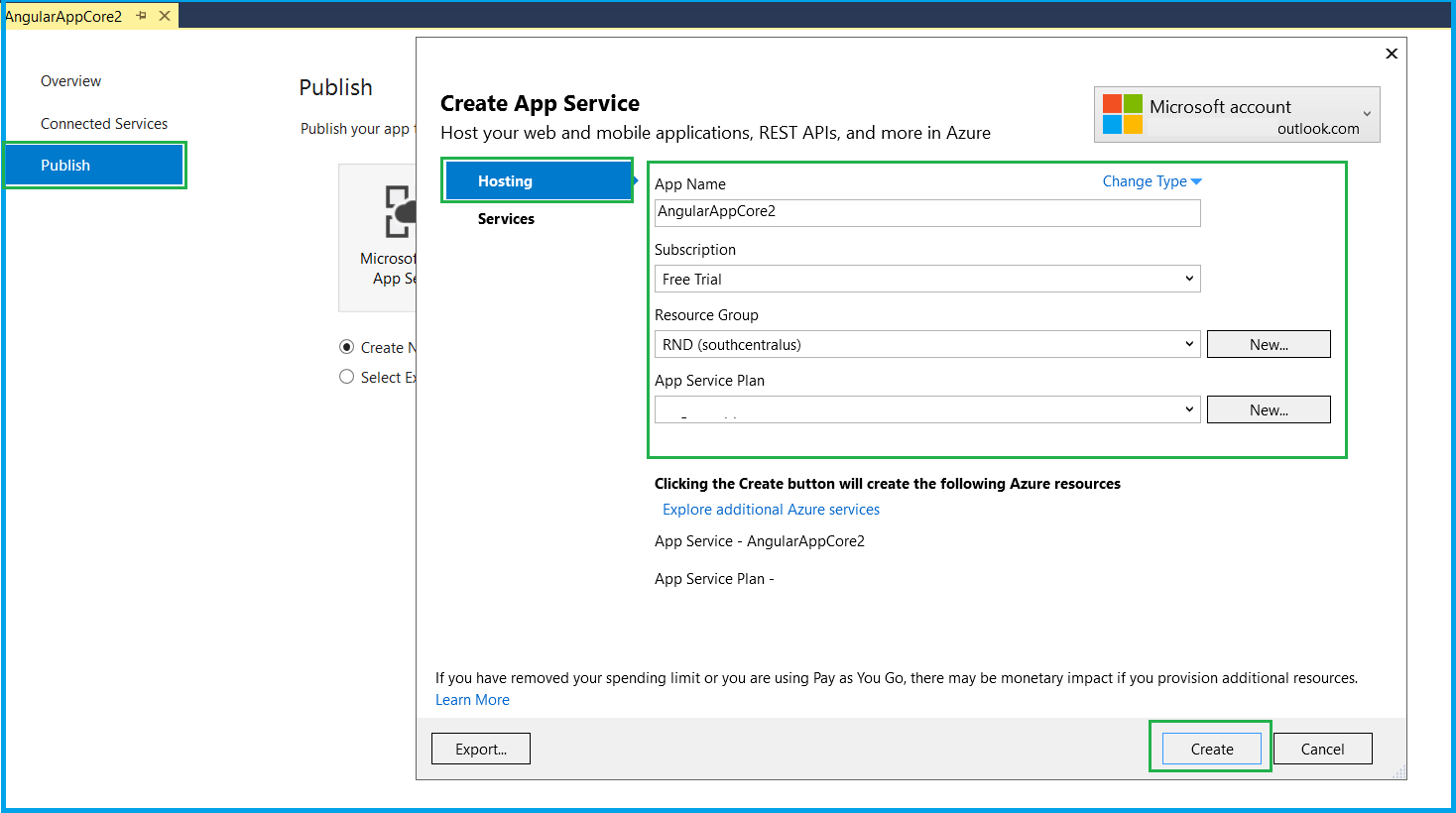Select the Hosting tab
Image resolution: width=1456 pixels, height=813 pixels.
pyautogui.click(x=506, y=180)
